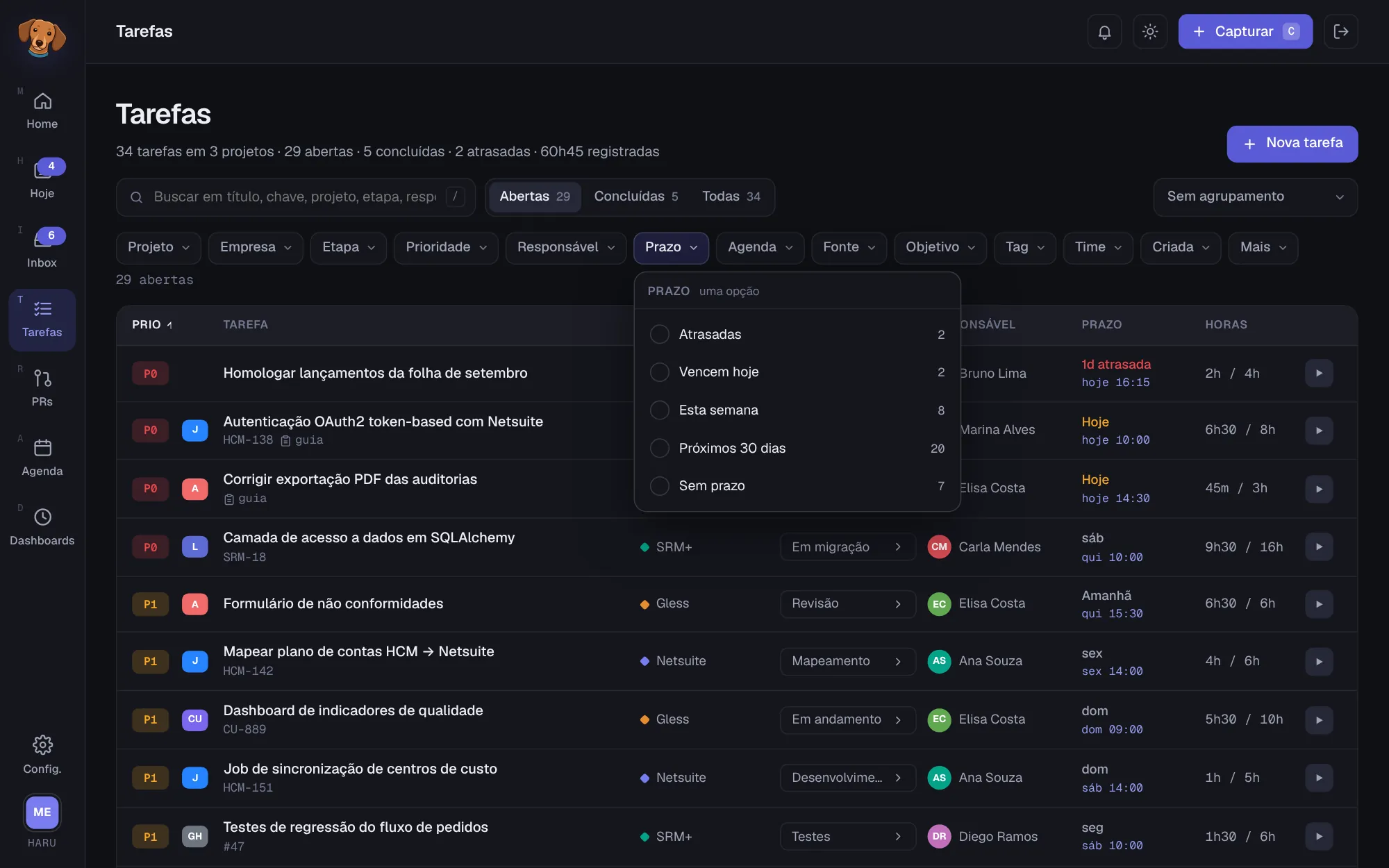Open Sem agrupamento grouping dropdown
Screen dimensions: 1389x868
tap(1256, 197)
